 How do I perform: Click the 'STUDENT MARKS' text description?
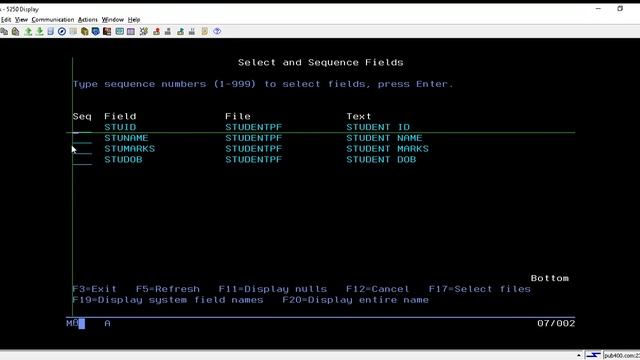click(x=387, y=149)
